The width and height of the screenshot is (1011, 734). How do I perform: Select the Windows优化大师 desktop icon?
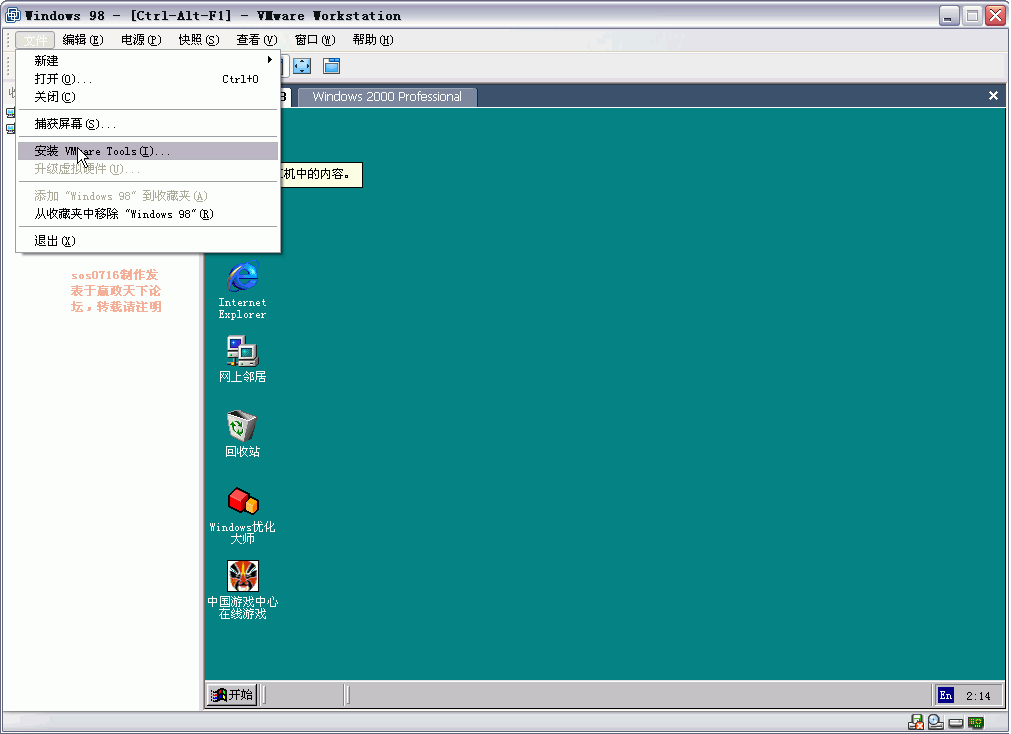242,515
